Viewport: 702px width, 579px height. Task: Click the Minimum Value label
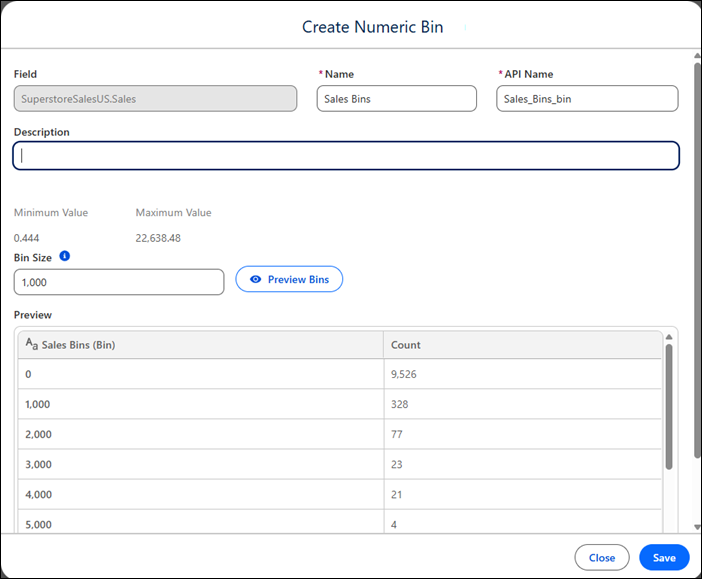pos(51,213)
